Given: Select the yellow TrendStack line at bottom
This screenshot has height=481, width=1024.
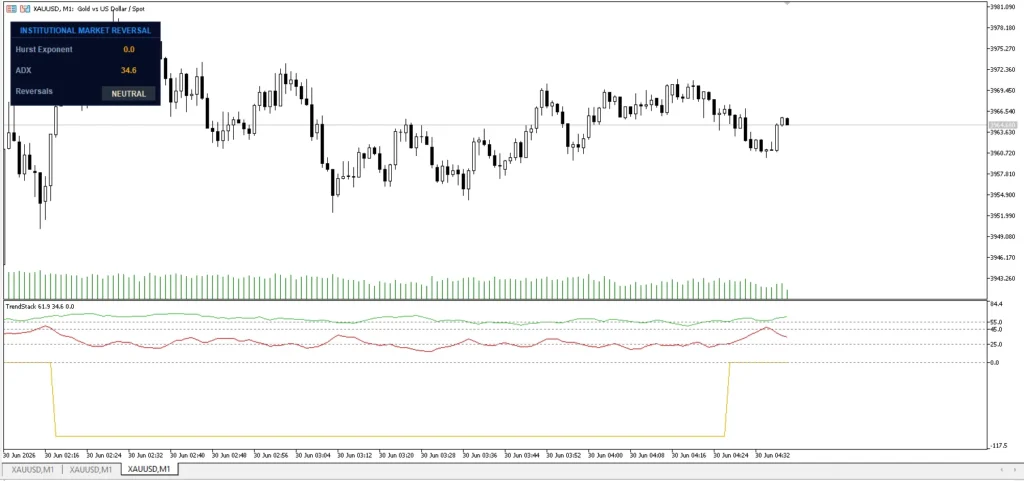Looking at the screenshot, I should pos(392,436).
